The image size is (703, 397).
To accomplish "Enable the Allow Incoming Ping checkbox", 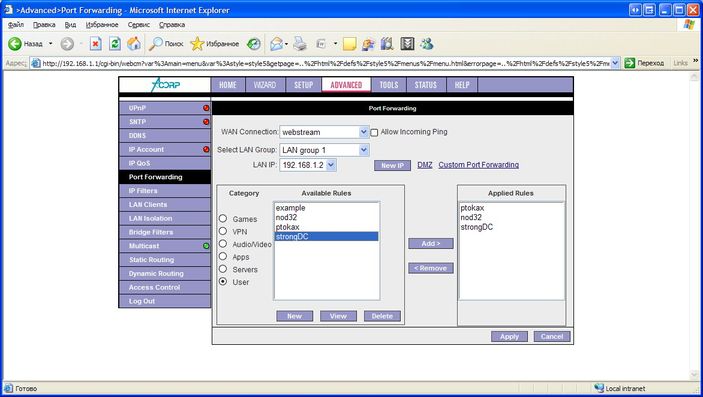I will (374, 133).
